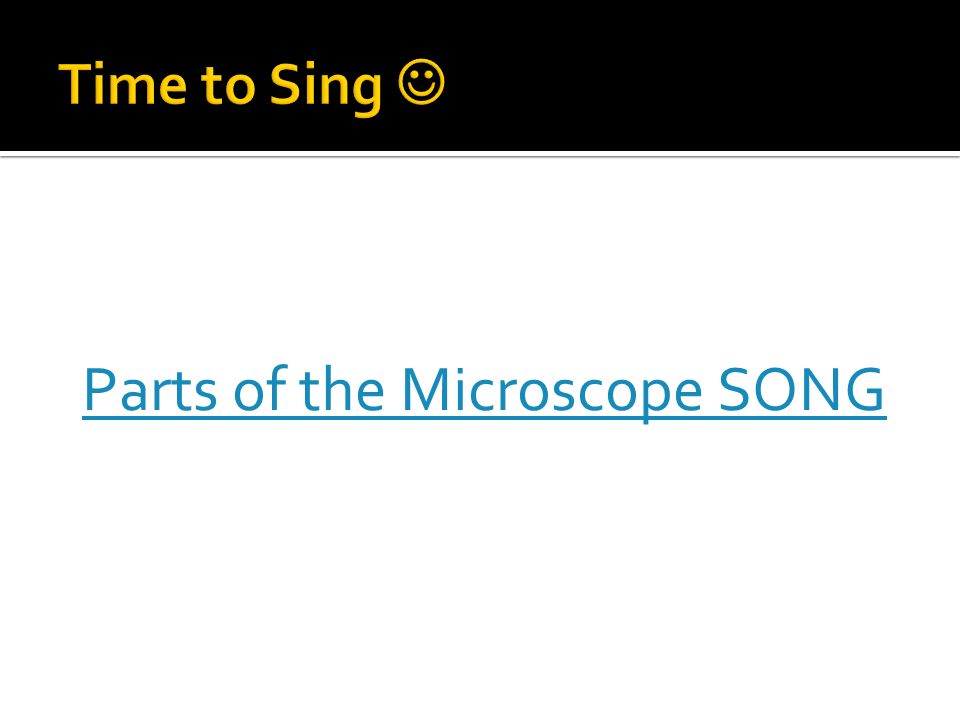Click the word Microscope in the hyperlink
The image size is (960, 720).
pyautogui.click(x=551, y=392)
